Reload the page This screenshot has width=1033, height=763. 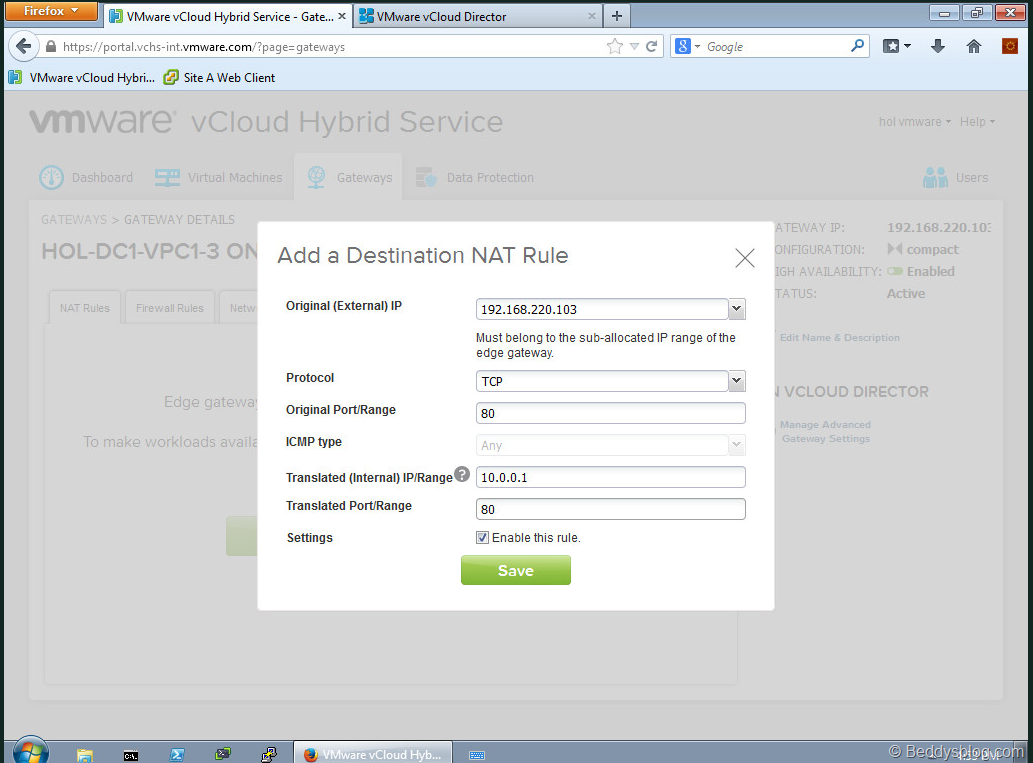(652, 46)
